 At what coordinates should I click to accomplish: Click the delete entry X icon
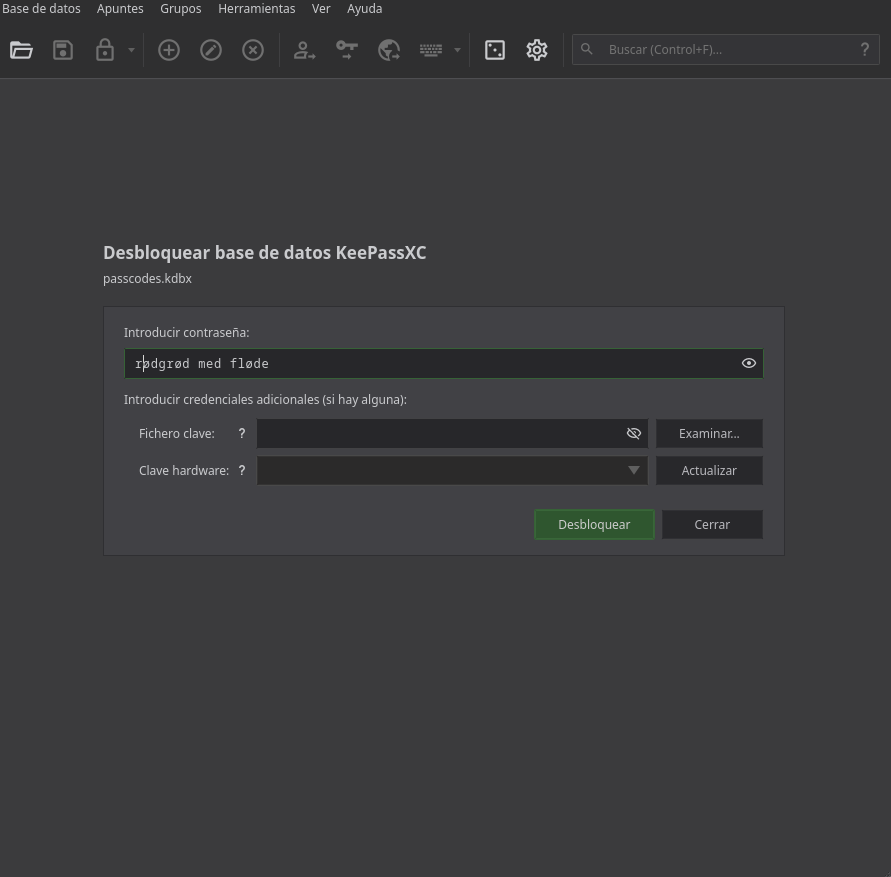253,50
